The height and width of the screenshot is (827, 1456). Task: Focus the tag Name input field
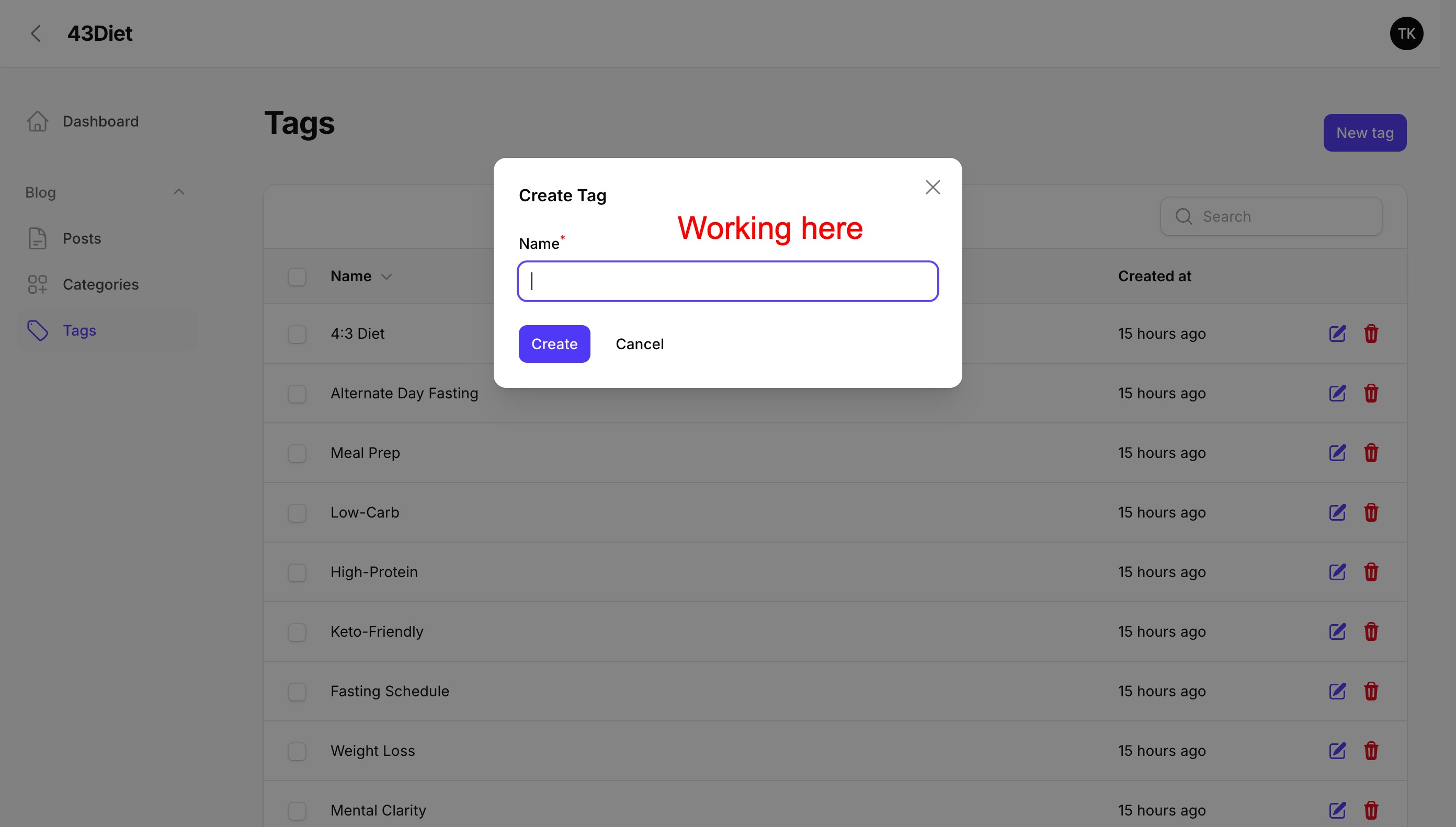point(727,281)
